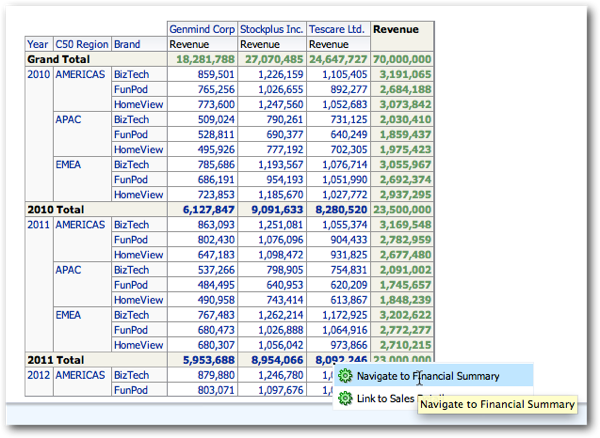Click the 2011 Total row label
This screenshot has height=438, width=600.
[55, 360]
